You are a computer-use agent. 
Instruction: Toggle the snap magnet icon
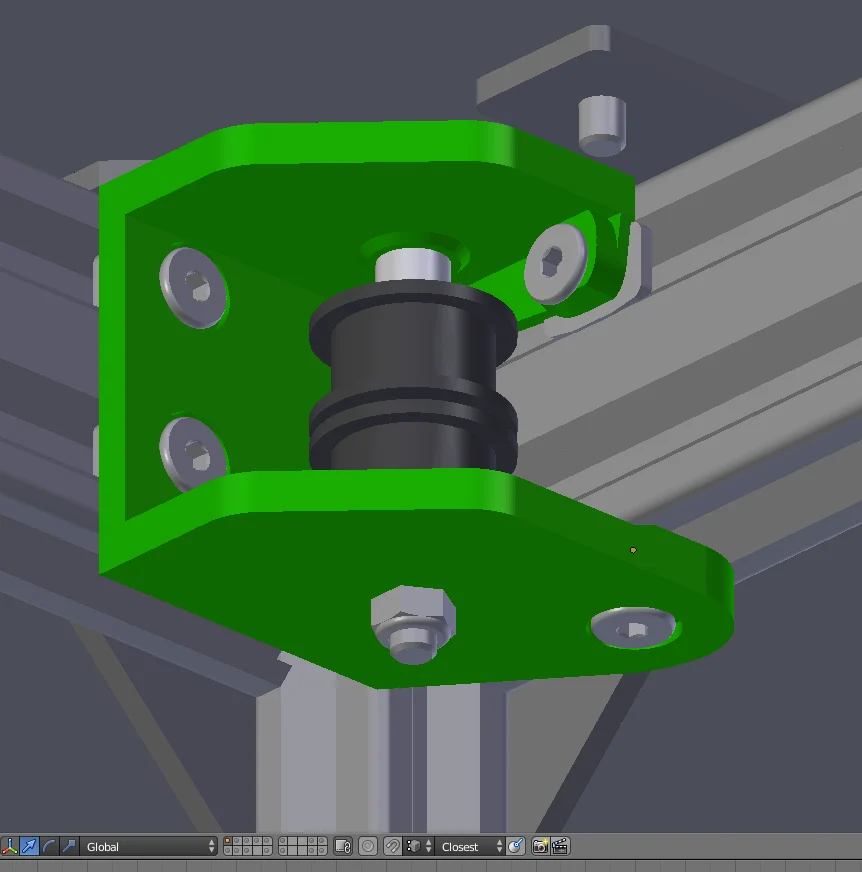point(392,846)
